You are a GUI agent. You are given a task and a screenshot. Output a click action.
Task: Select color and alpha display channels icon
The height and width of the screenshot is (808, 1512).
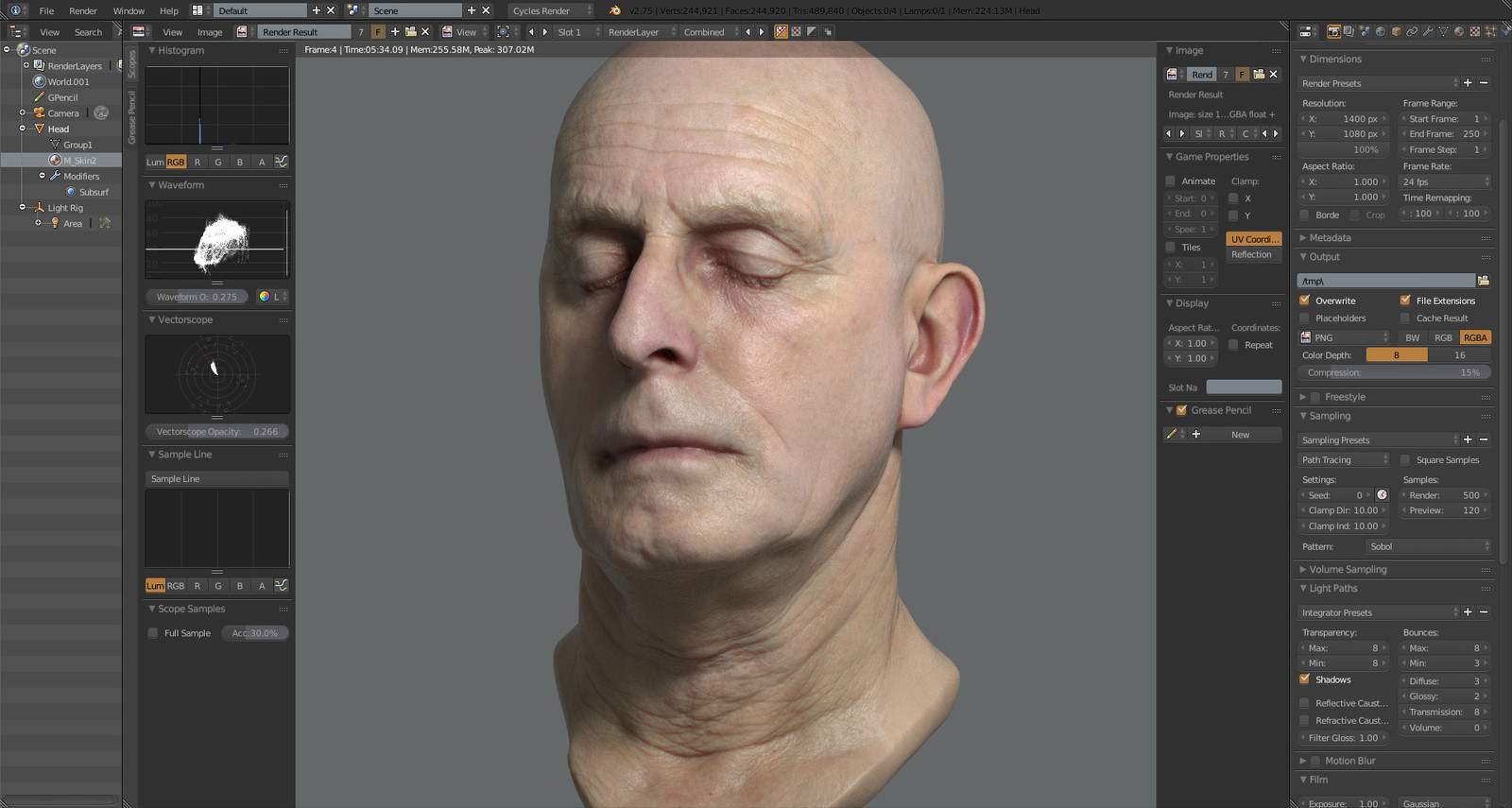pyautogui.click(x=781, y=31)
